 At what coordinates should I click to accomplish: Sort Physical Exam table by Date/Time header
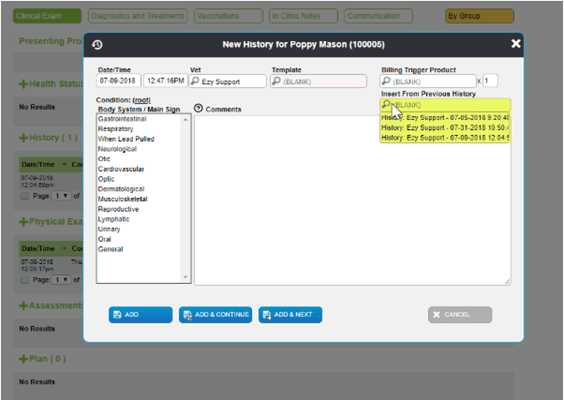tap(38, 249)
